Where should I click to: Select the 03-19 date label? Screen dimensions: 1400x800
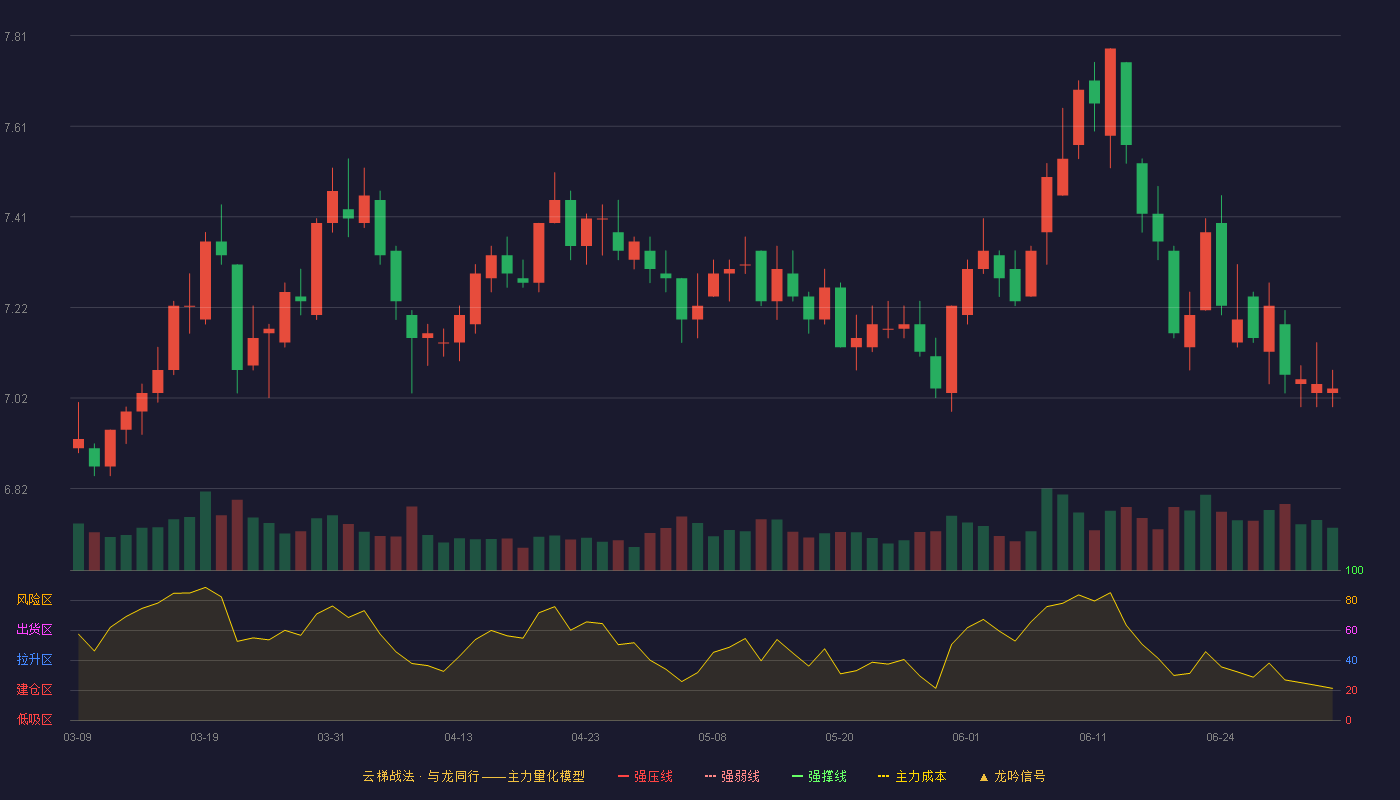(204, 737)
